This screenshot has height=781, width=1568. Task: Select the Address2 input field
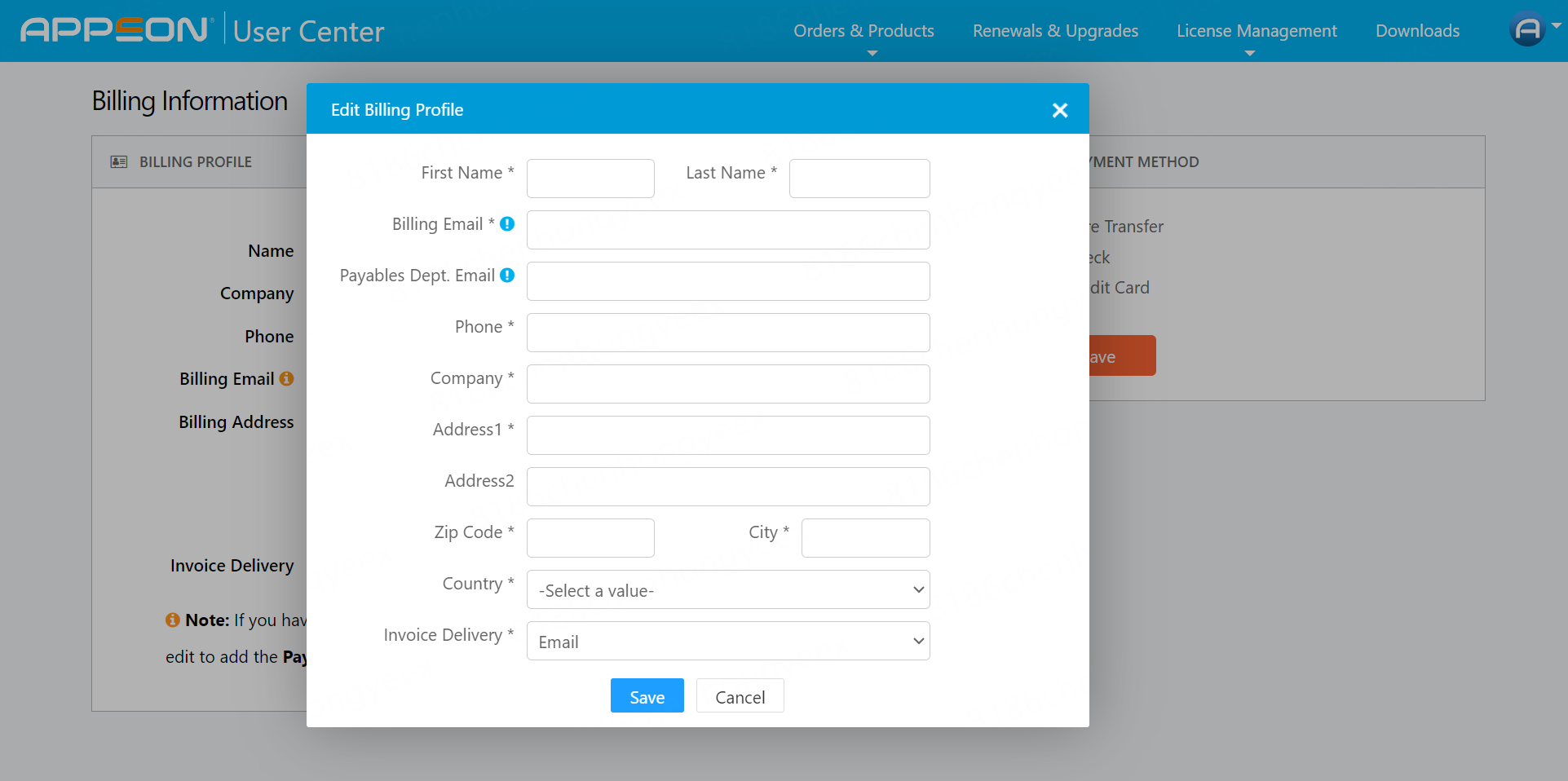click(x=728, y=487)
